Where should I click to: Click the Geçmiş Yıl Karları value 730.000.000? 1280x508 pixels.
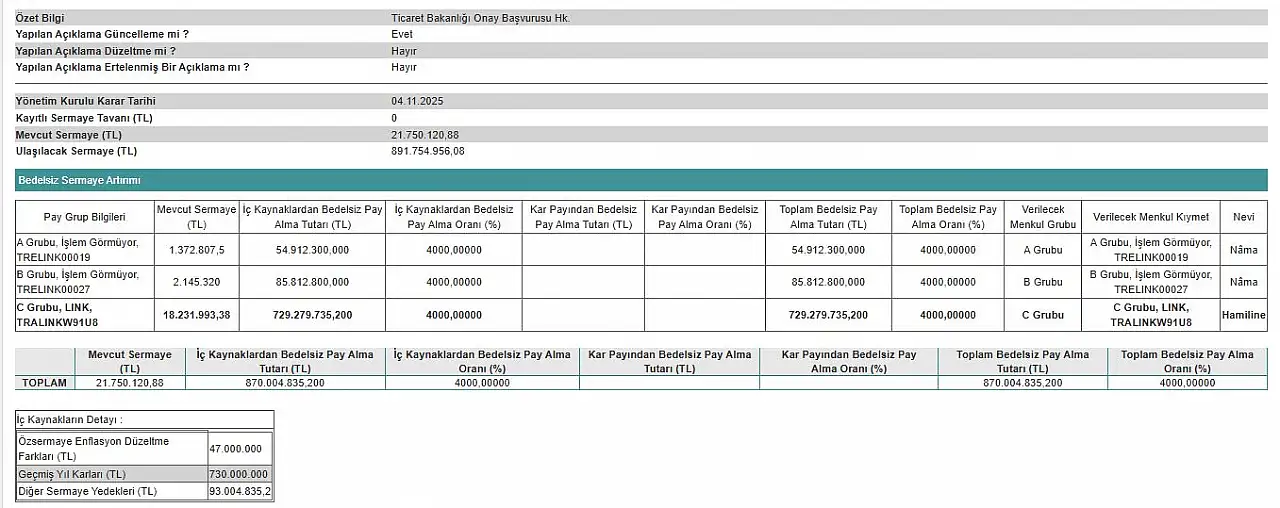click(239, 474)
